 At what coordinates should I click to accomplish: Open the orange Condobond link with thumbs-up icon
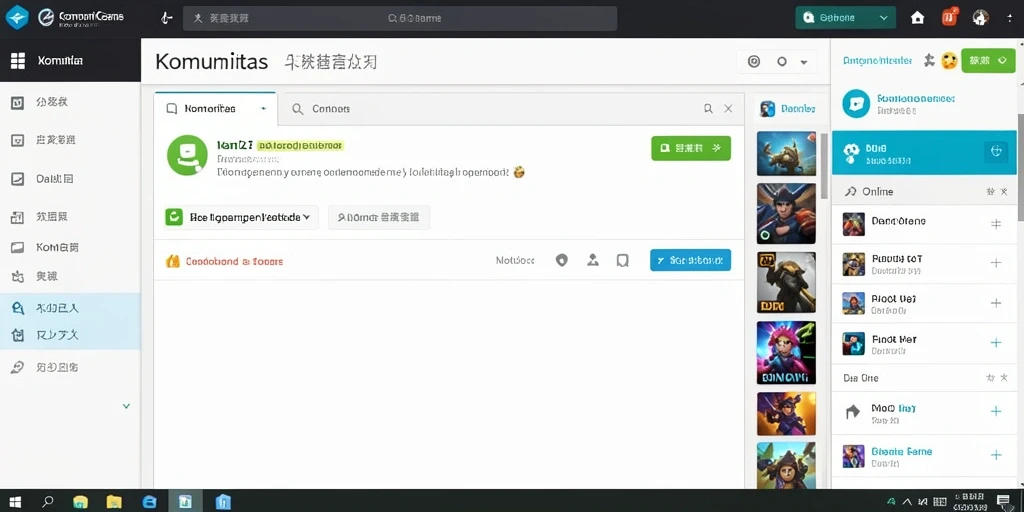pos(225,261)
